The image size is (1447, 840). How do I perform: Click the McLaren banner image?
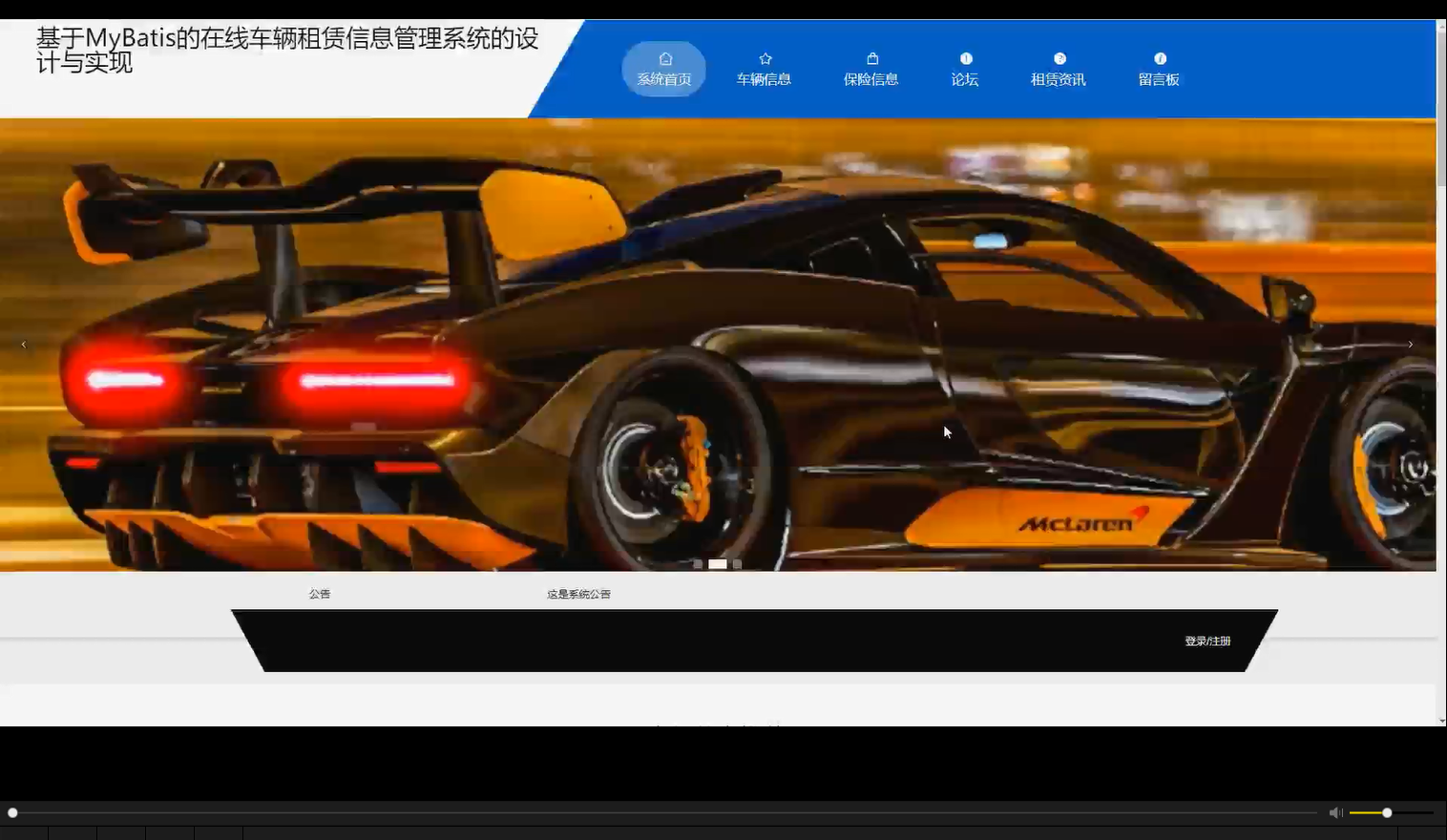pos(718,345)
